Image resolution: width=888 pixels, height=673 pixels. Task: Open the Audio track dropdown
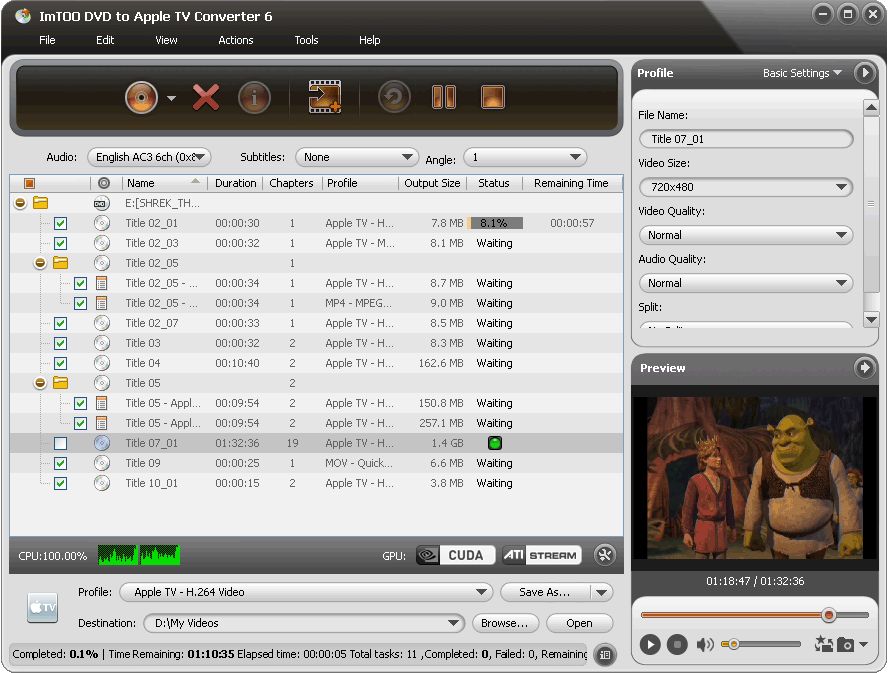tap(150, 157)
